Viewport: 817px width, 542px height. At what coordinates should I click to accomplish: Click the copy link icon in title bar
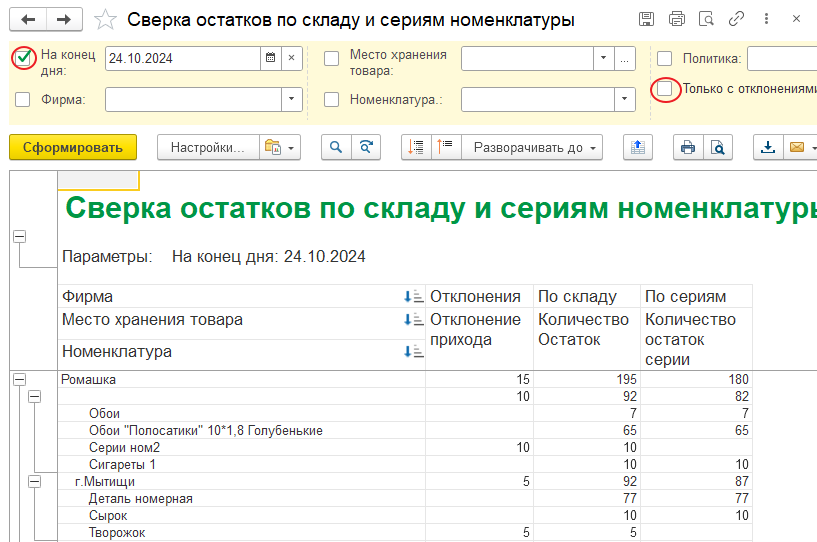coord(737,19)
